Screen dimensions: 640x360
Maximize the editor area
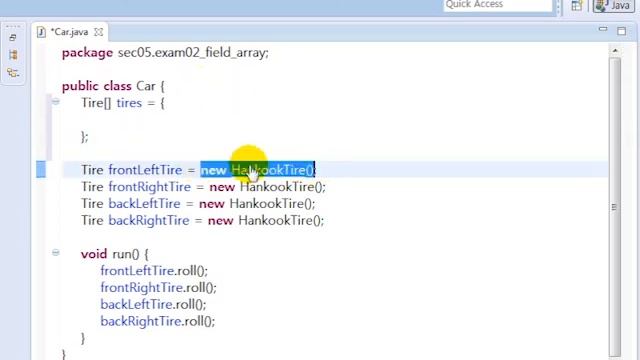[621, 31]
